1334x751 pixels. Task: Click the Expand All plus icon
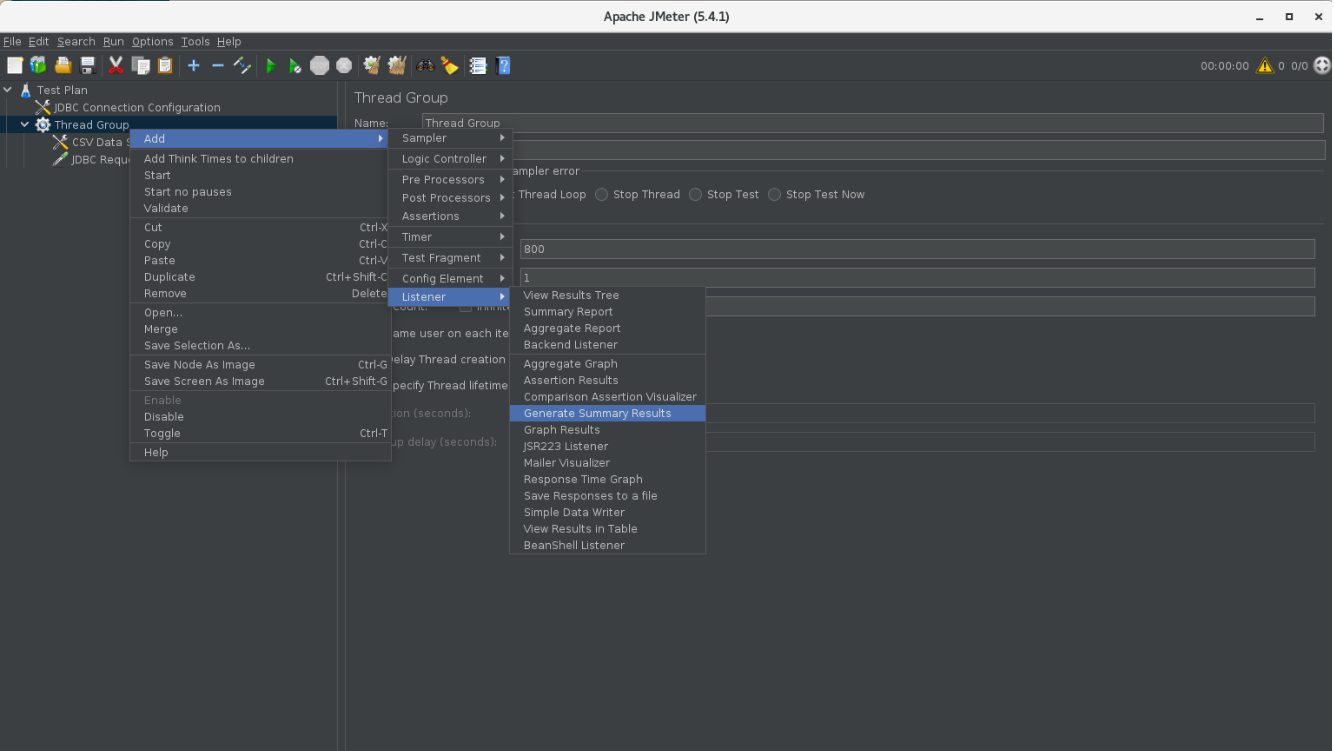pyautogui.click(x=193, y=65)
